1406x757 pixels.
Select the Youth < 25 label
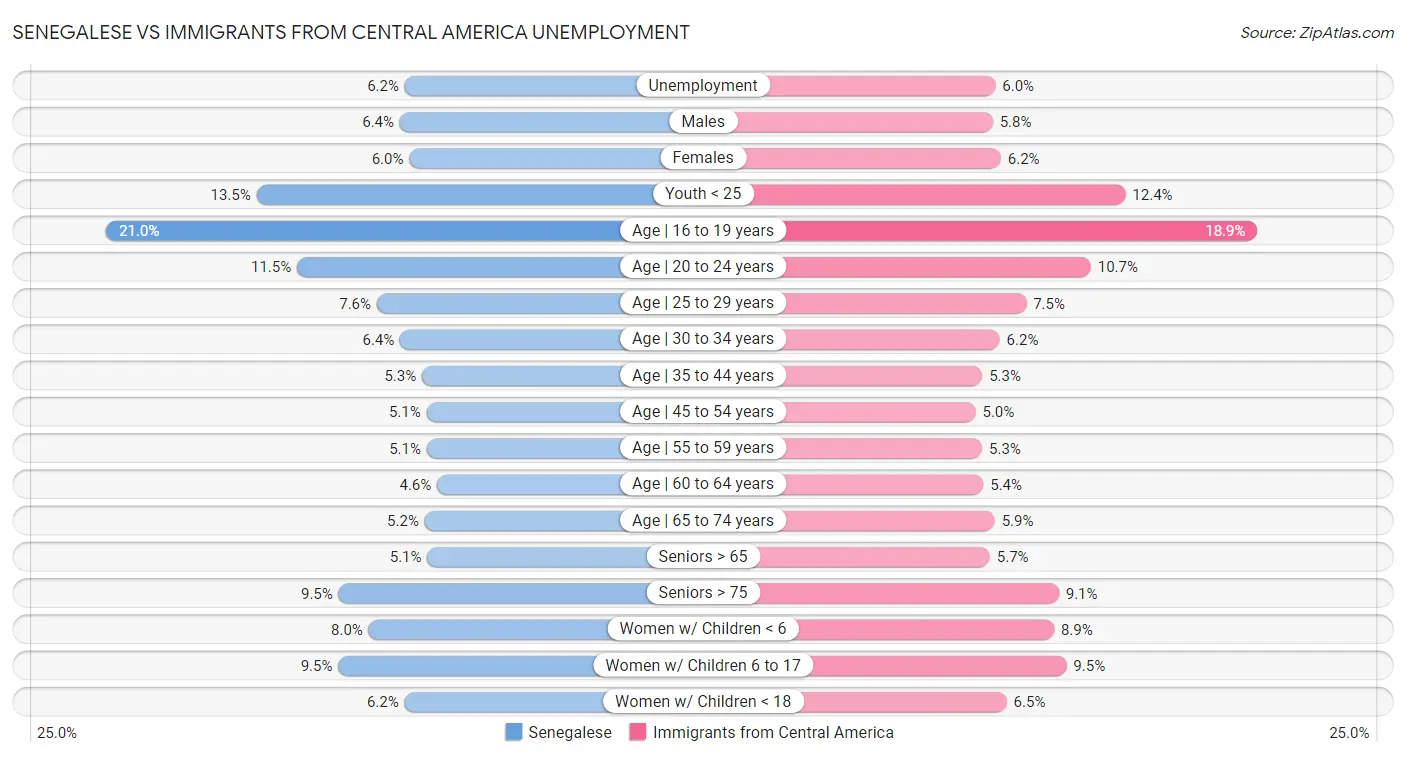[x=703, y=194]
